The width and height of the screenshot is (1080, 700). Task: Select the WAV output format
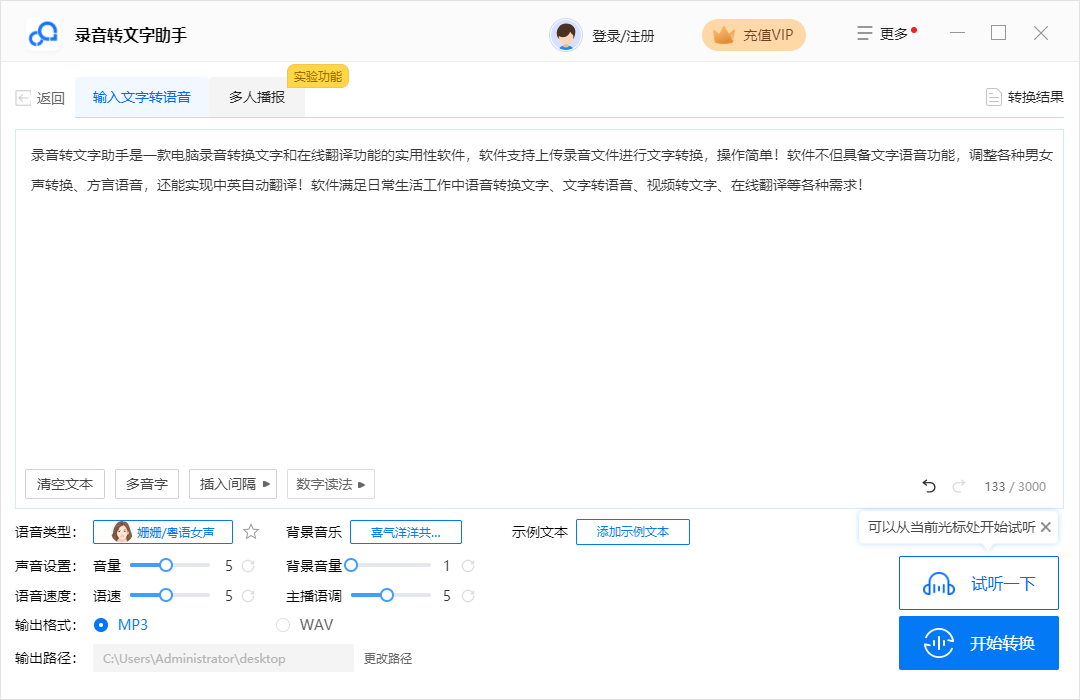tap(283, 624)
